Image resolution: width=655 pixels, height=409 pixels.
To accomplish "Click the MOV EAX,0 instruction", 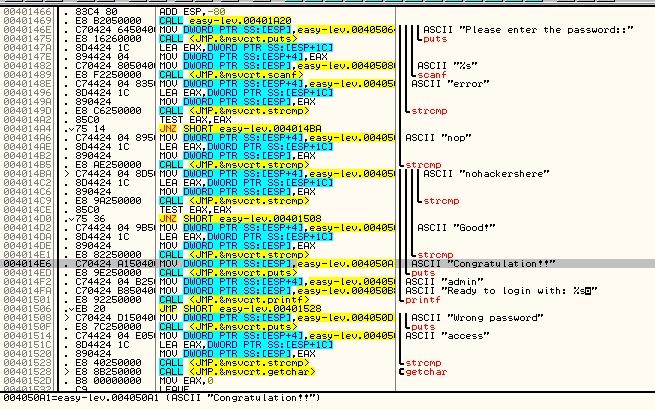I will tap(186, 381).
